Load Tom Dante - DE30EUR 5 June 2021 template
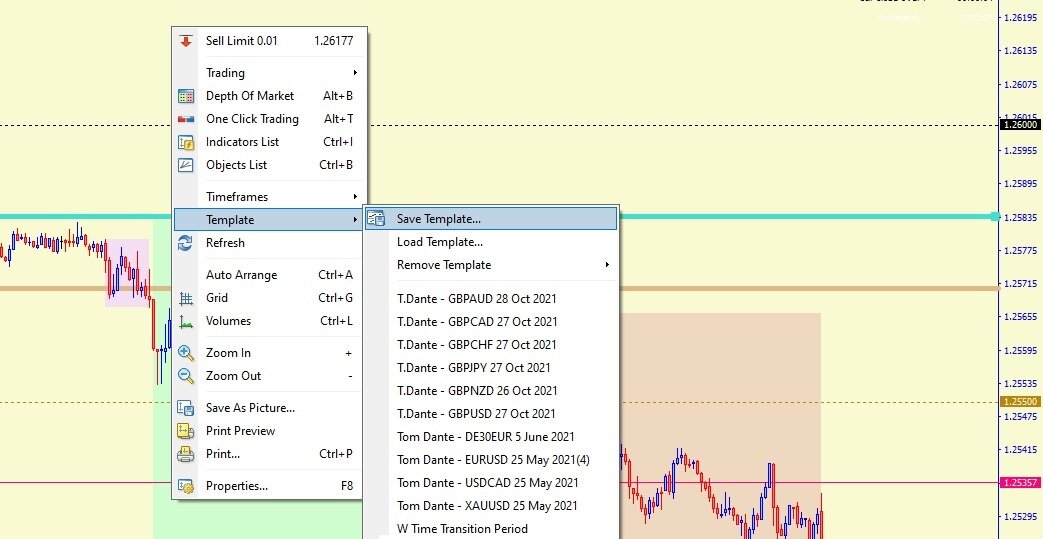The width and height of the screenshot is (1043, 539). coord(491,437)
